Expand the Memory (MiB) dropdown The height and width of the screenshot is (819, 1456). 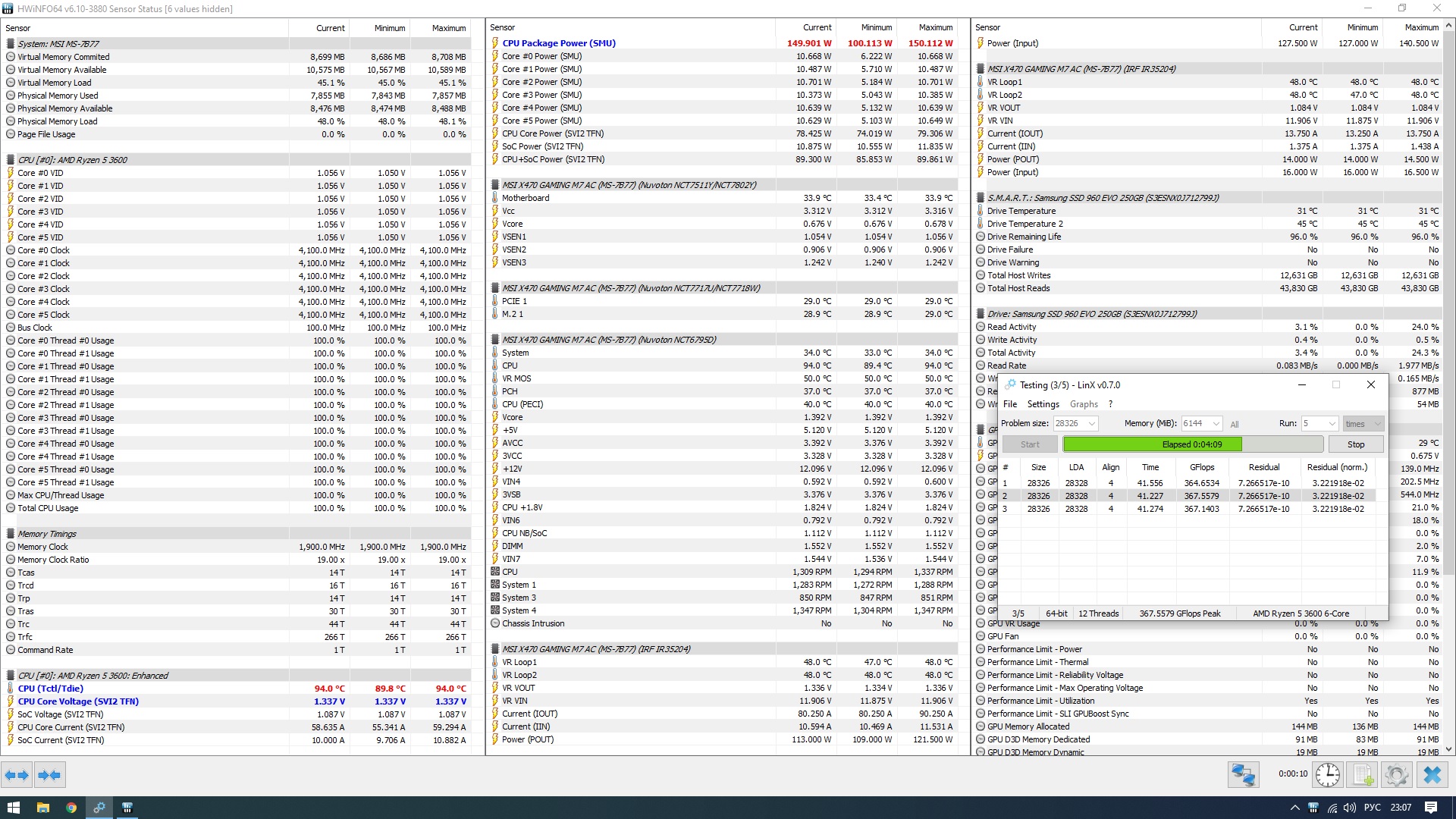coord(1216,424)
